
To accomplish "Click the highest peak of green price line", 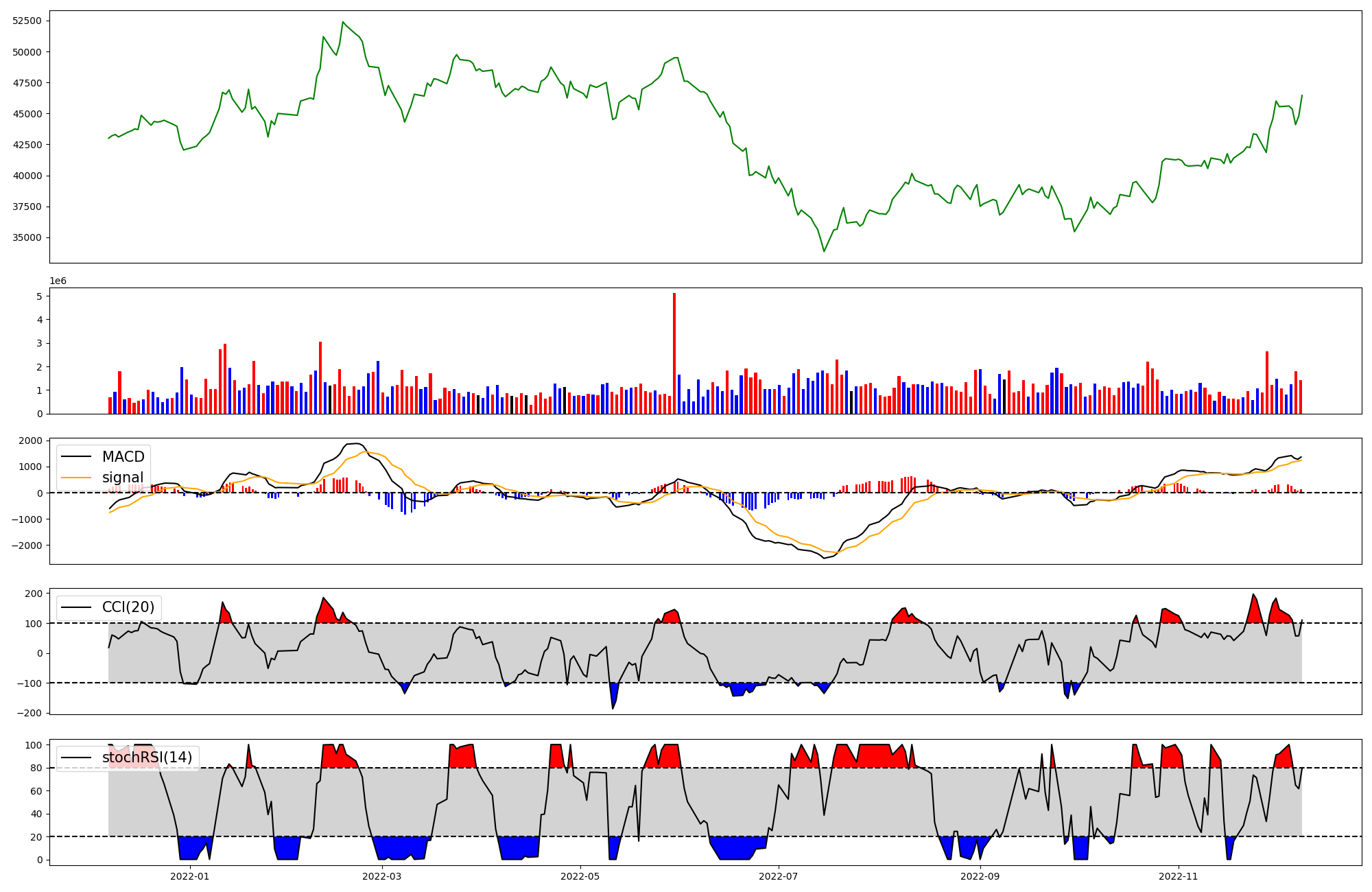I will 343,22.
